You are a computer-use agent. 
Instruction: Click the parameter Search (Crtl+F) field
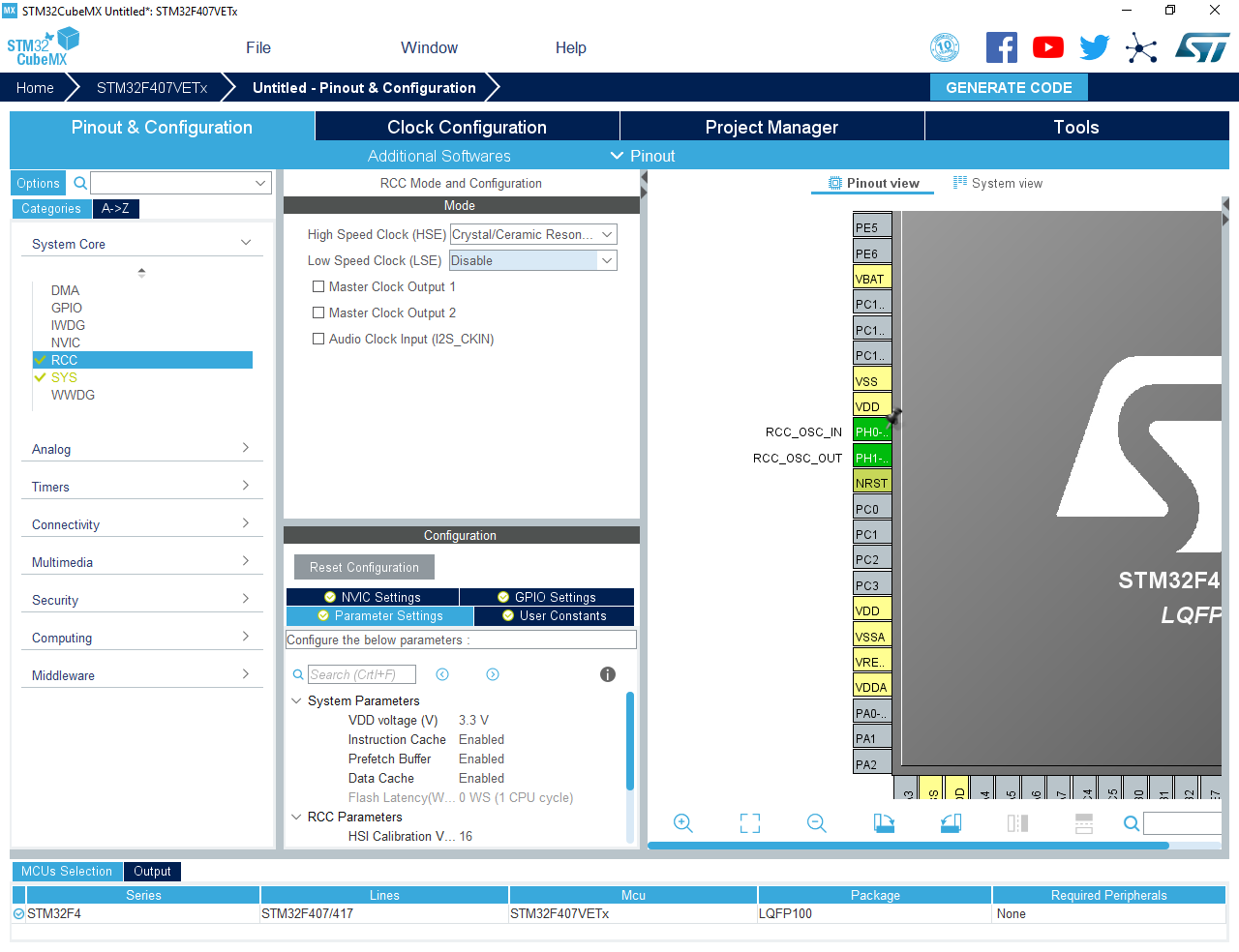[x=362, y=674]
